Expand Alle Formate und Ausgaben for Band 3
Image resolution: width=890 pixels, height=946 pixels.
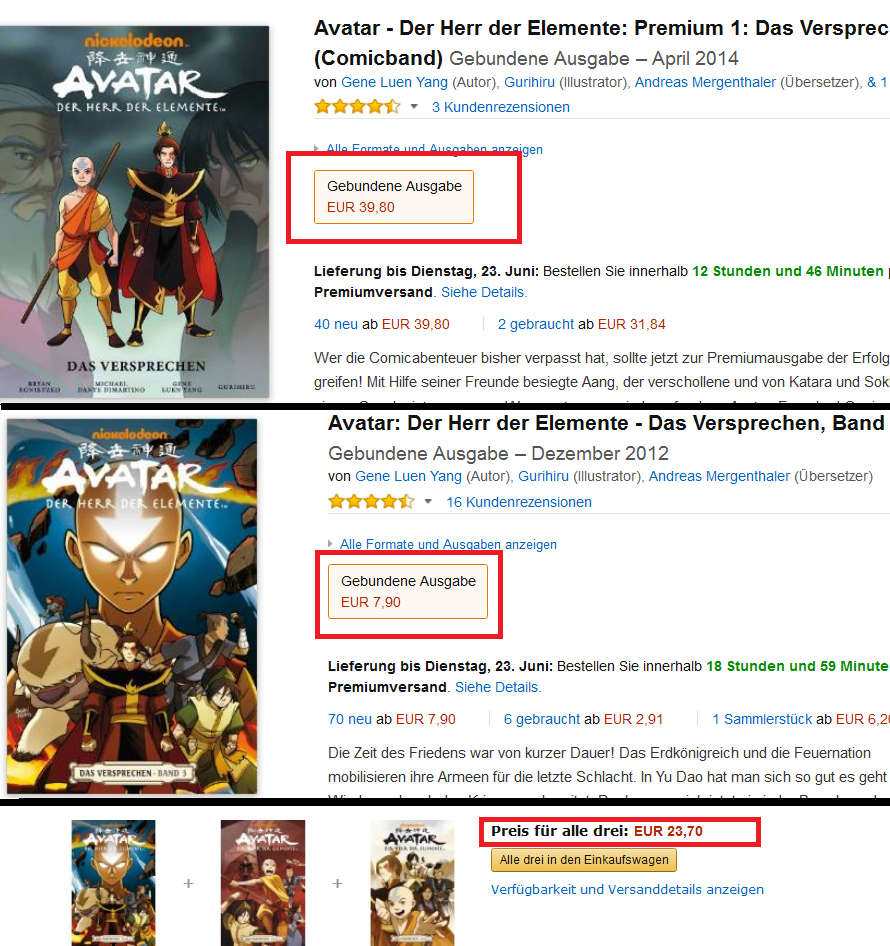(448, 544)
